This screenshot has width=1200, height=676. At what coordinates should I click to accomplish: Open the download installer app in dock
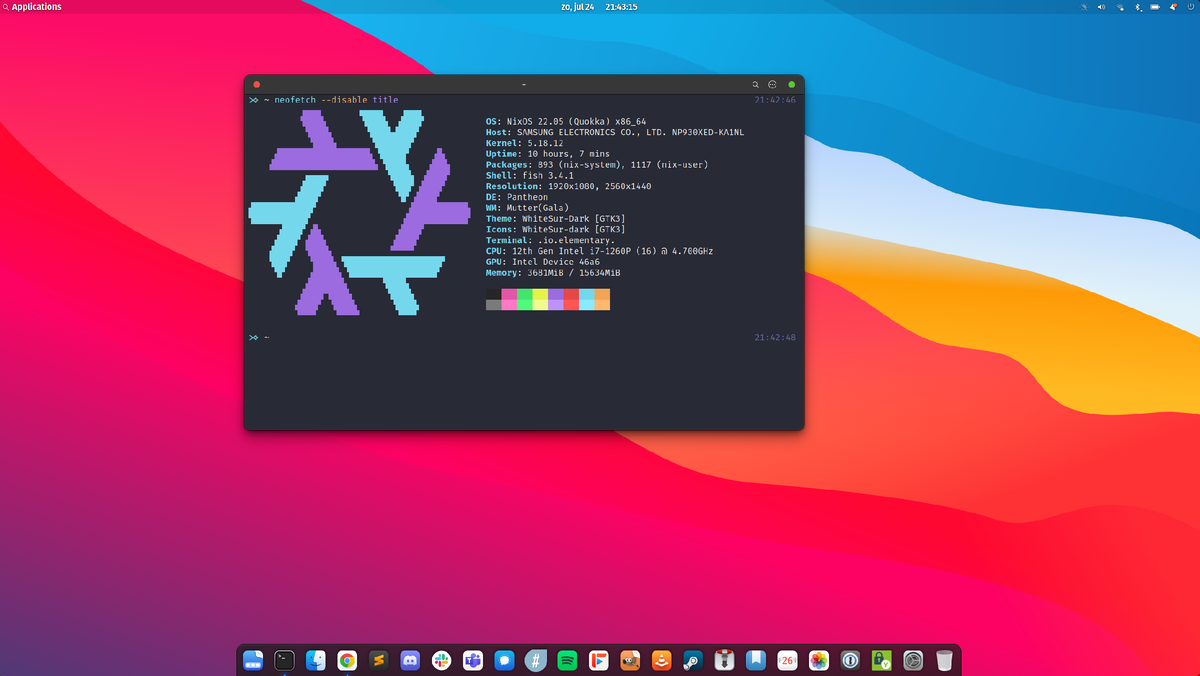[724, 660]
